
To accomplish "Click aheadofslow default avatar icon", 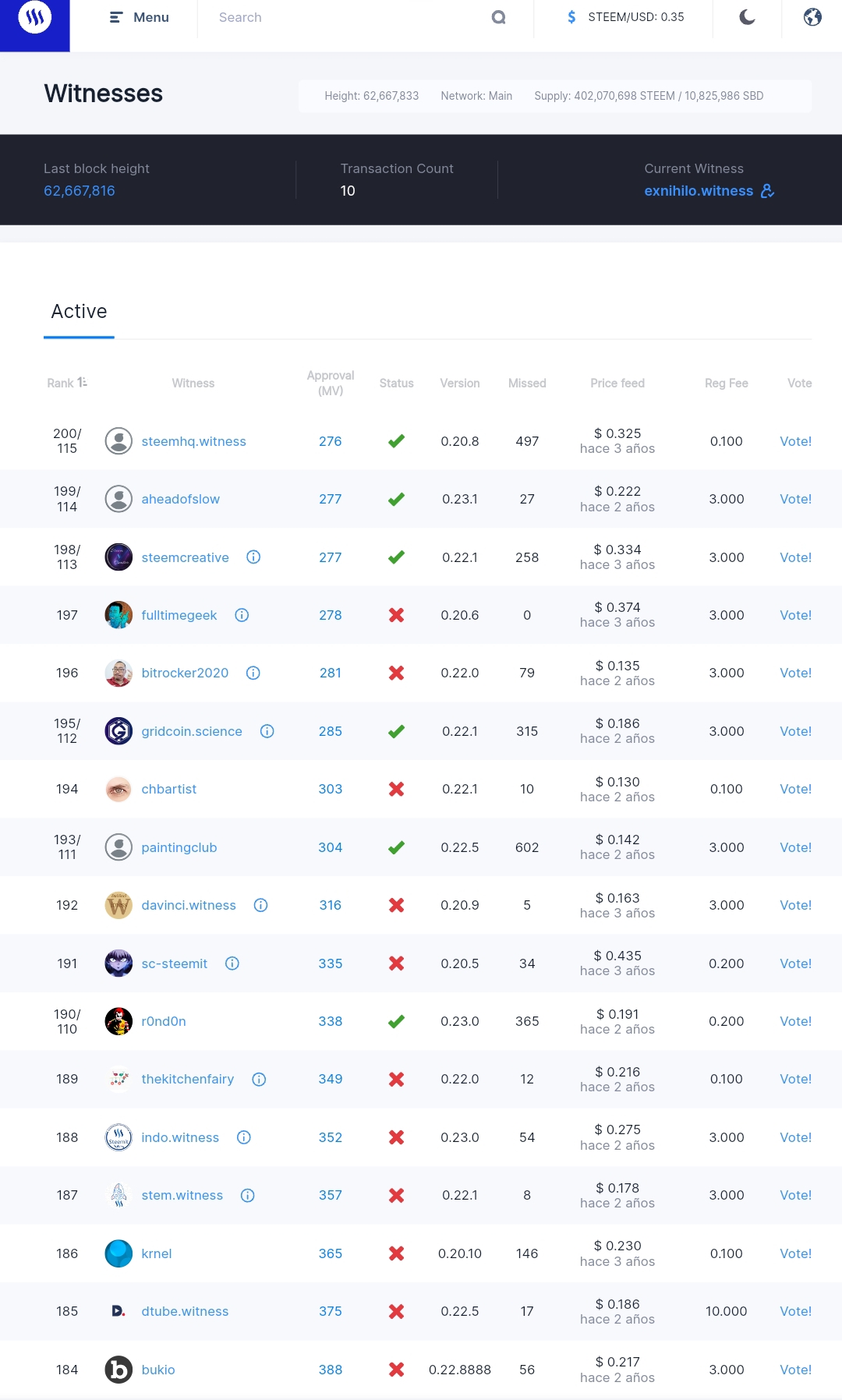I will click(x=119, y=499).
